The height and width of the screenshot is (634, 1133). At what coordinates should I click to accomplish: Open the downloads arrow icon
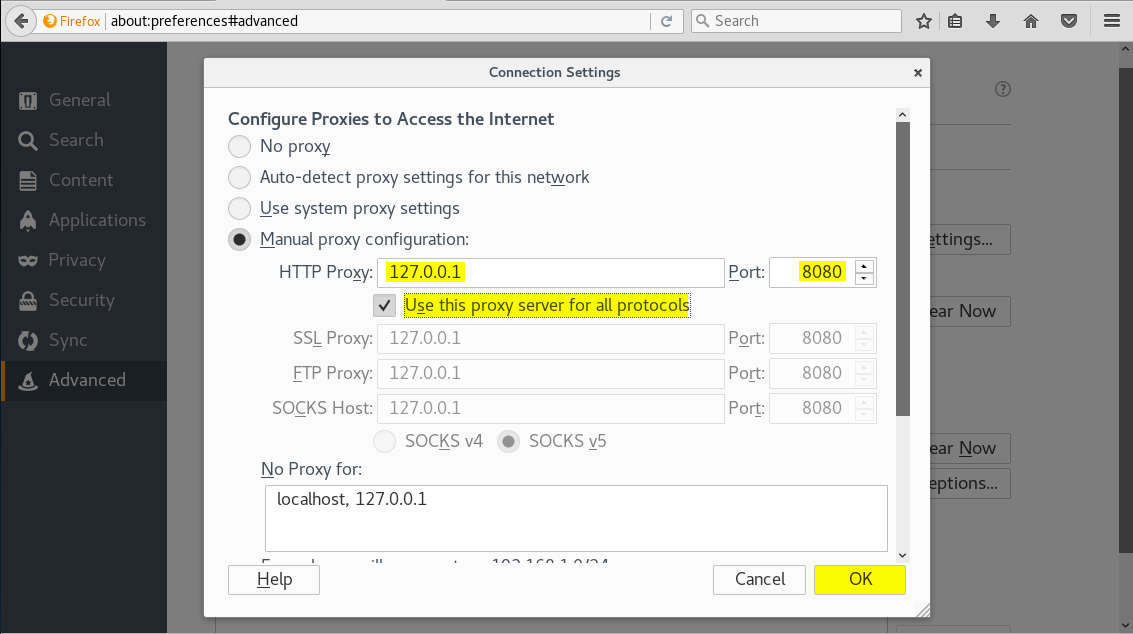(x=993, y=21)
